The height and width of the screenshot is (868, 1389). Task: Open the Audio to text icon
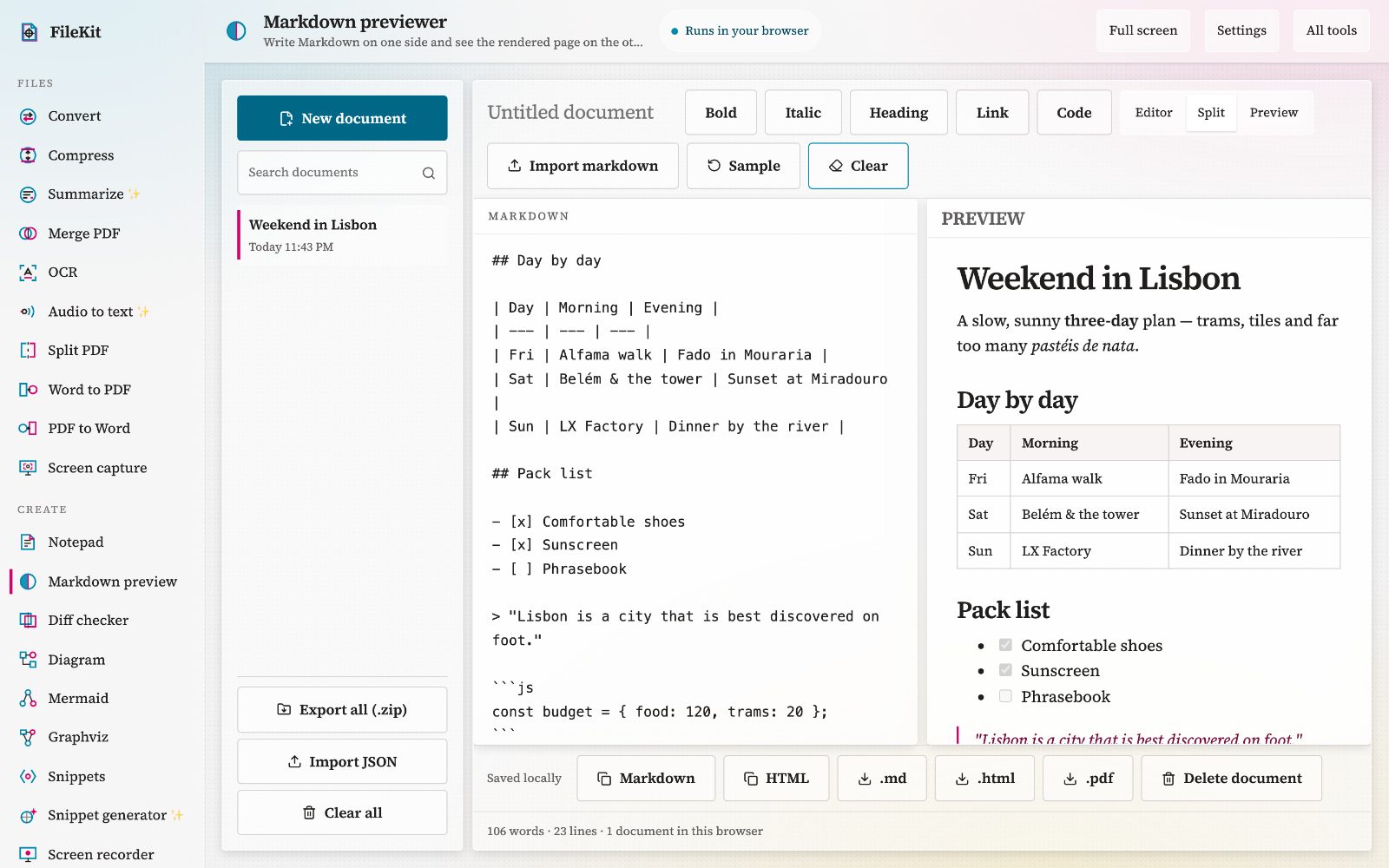pyautogui.click(x=28, y=312)
